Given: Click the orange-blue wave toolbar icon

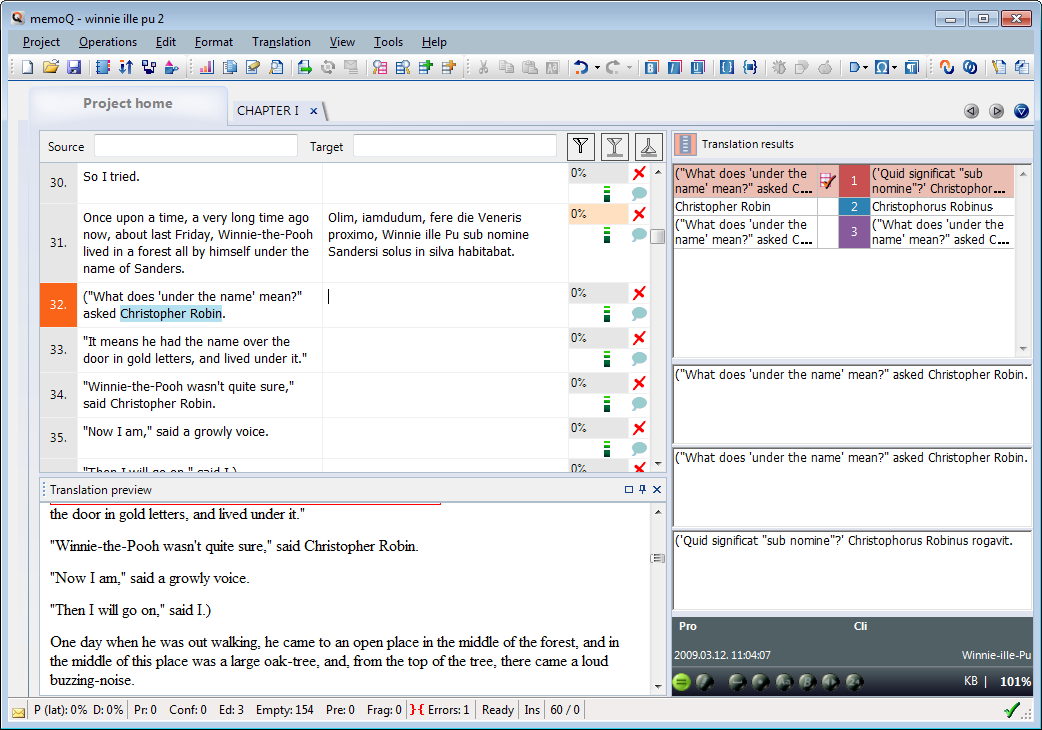Looking at the screenshot, I should coord(947,67).
